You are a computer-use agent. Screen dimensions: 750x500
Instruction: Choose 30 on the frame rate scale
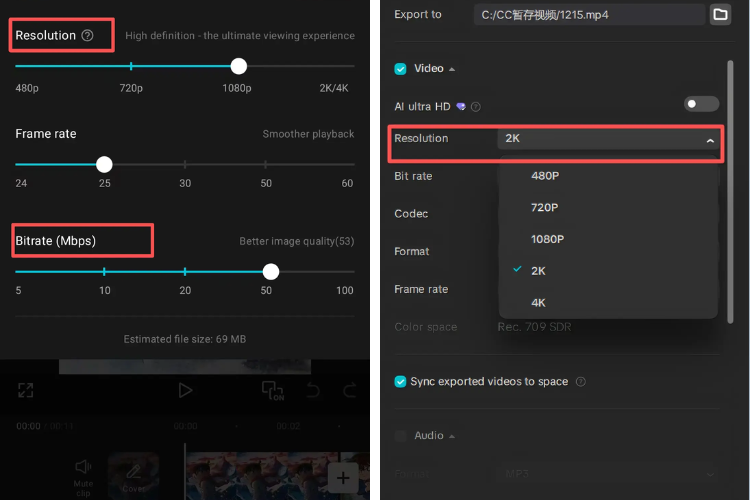pyautogui.click(x=185, y=183)
